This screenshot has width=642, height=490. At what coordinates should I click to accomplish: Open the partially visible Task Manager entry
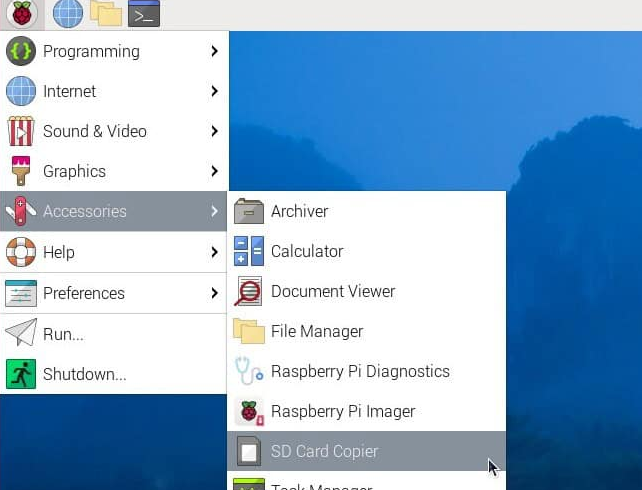(321, 484)
